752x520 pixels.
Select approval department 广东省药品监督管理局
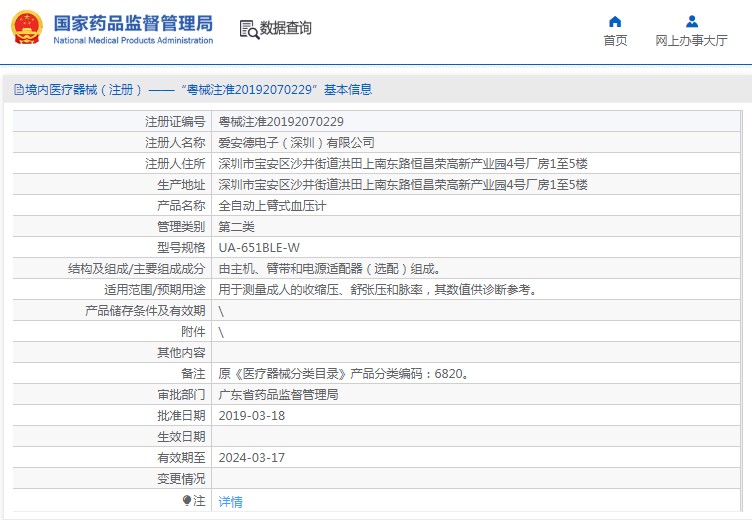click(x=279, y=395)
